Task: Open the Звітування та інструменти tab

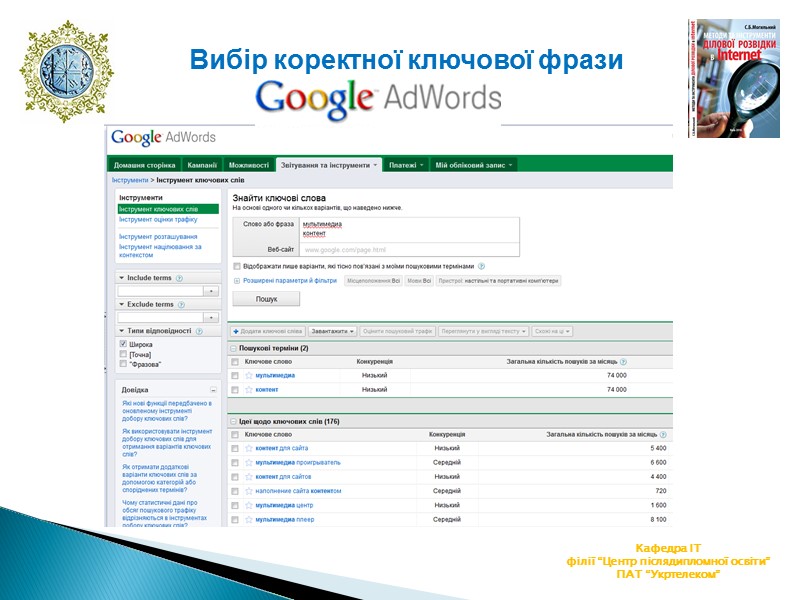Action: point(329,165)
